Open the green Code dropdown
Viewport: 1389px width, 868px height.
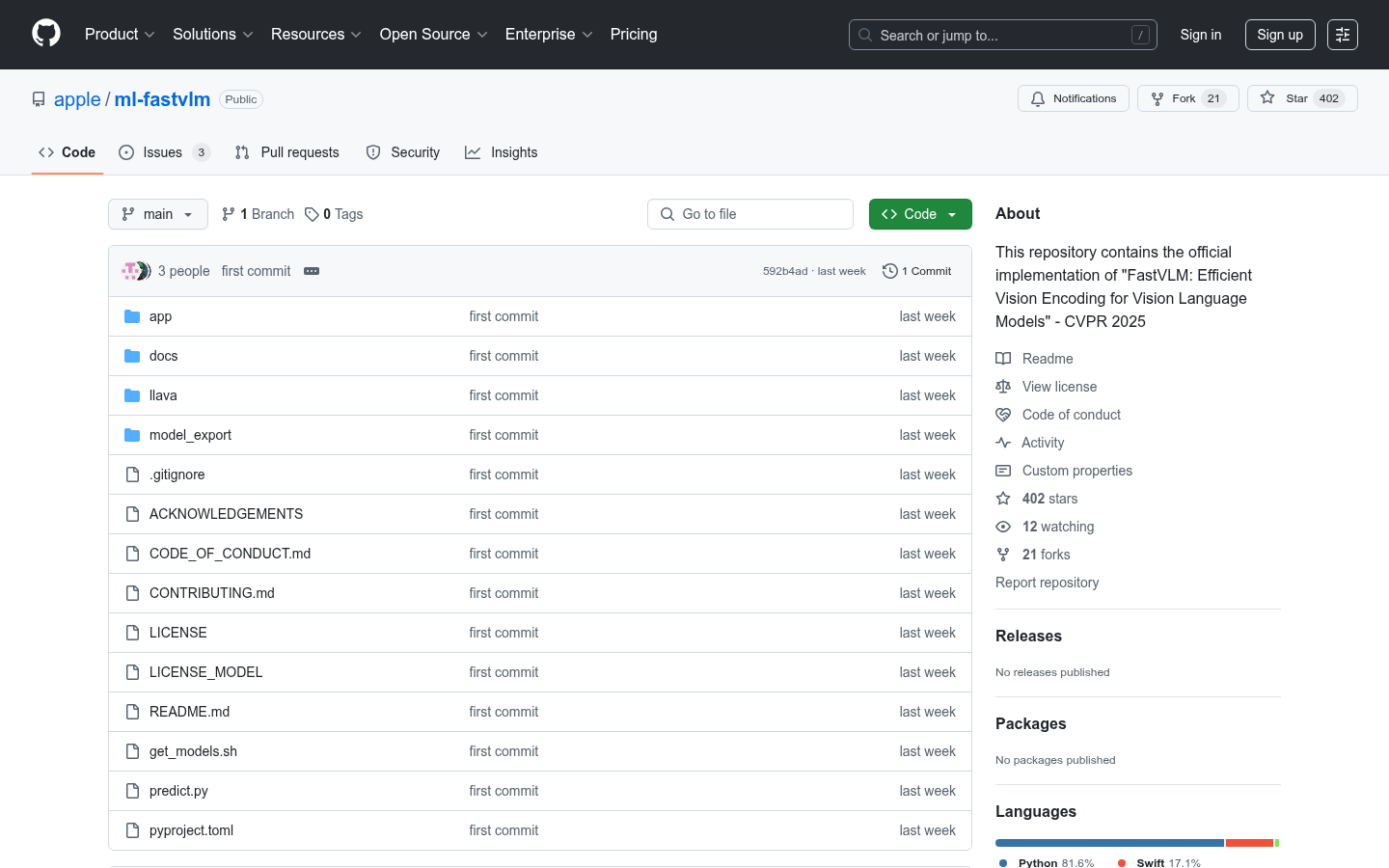tap(919, 214)
